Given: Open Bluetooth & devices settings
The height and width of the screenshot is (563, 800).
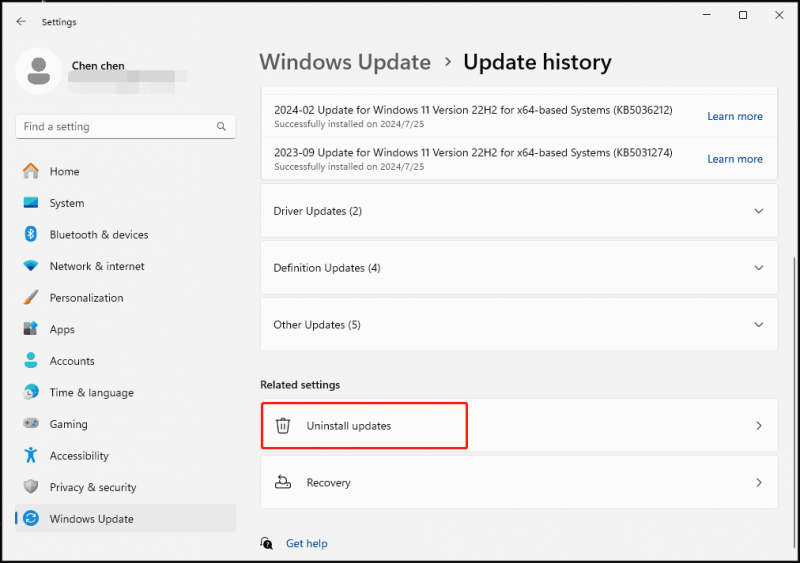Looking at the screenshot, I should [126, 234].
